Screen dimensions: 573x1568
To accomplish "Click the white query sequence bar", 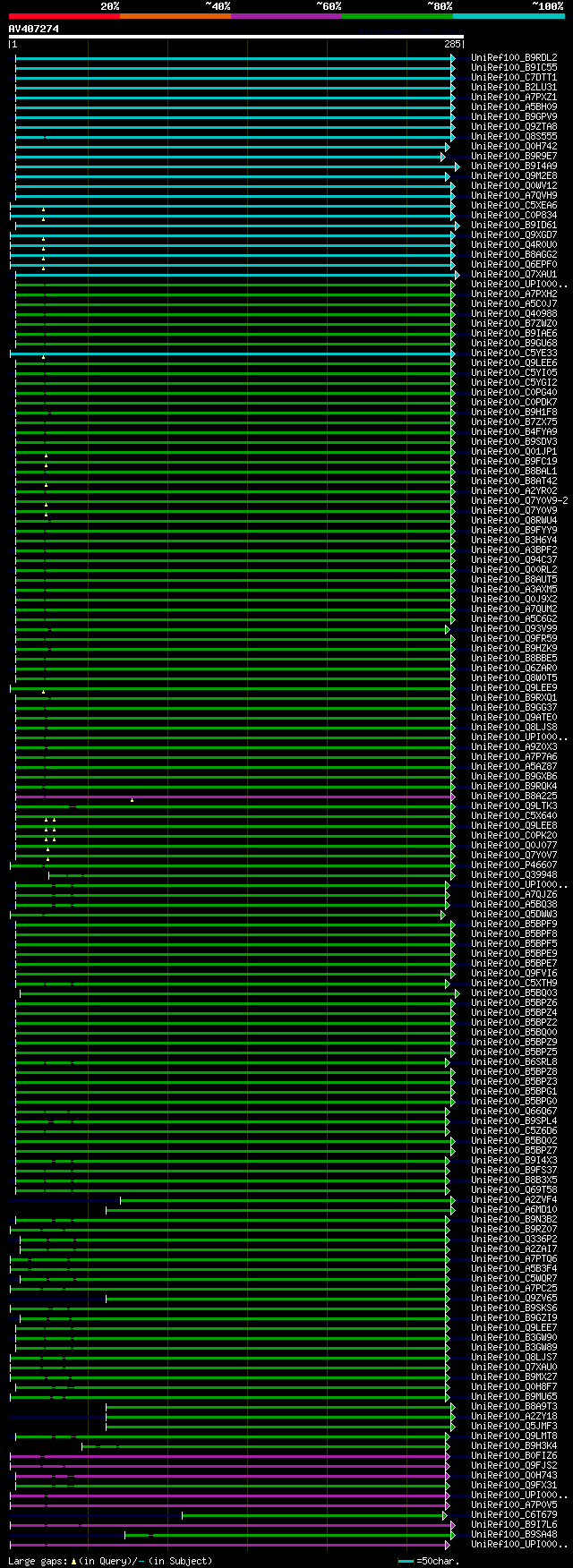I will coord(236,37).
